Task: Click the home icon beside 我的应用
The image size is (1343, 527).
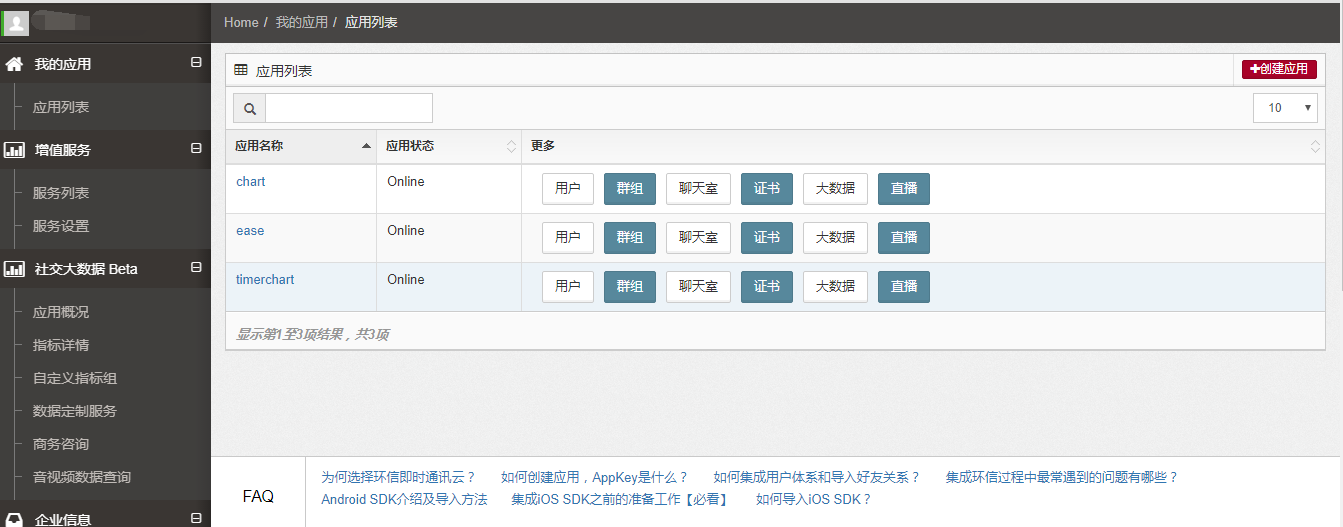Action: (x=14, y=64)
